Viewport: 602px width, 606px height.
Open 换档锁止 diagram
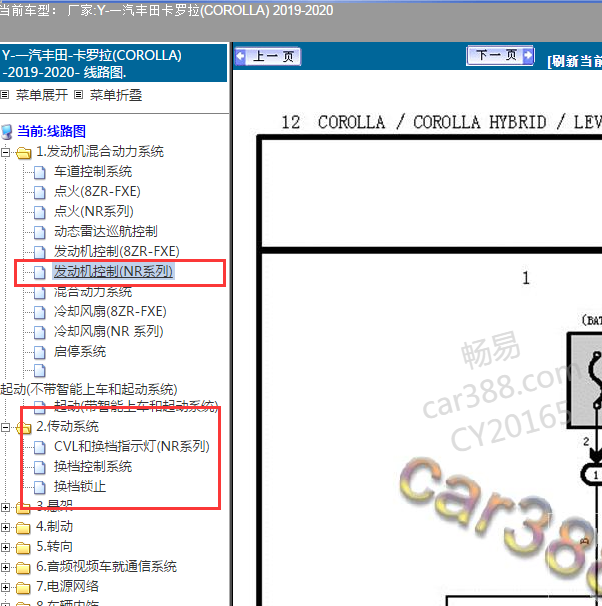pos(80,487)
